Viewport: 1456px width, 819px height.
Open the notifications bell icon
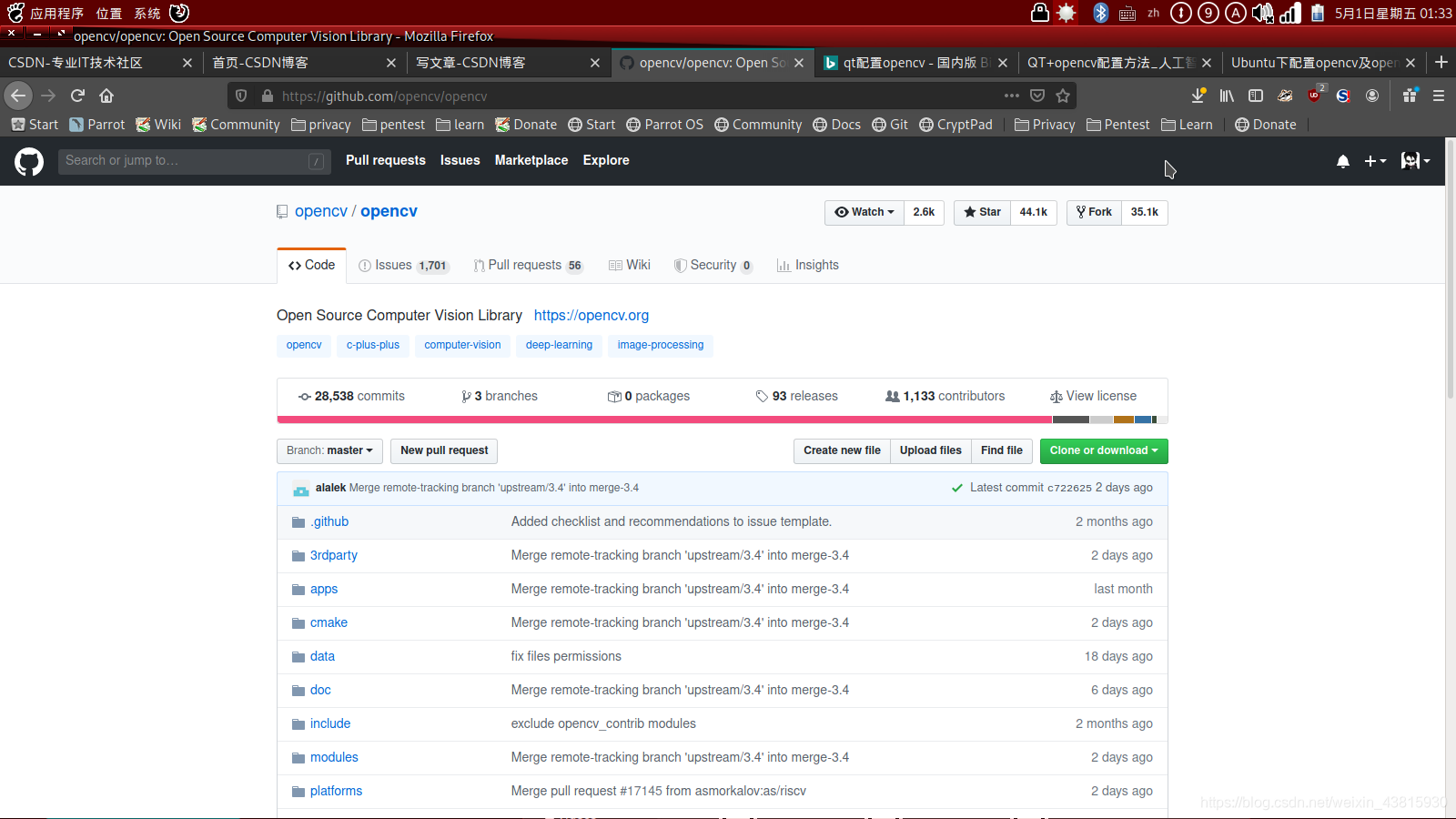click(x=1343, y=161)
